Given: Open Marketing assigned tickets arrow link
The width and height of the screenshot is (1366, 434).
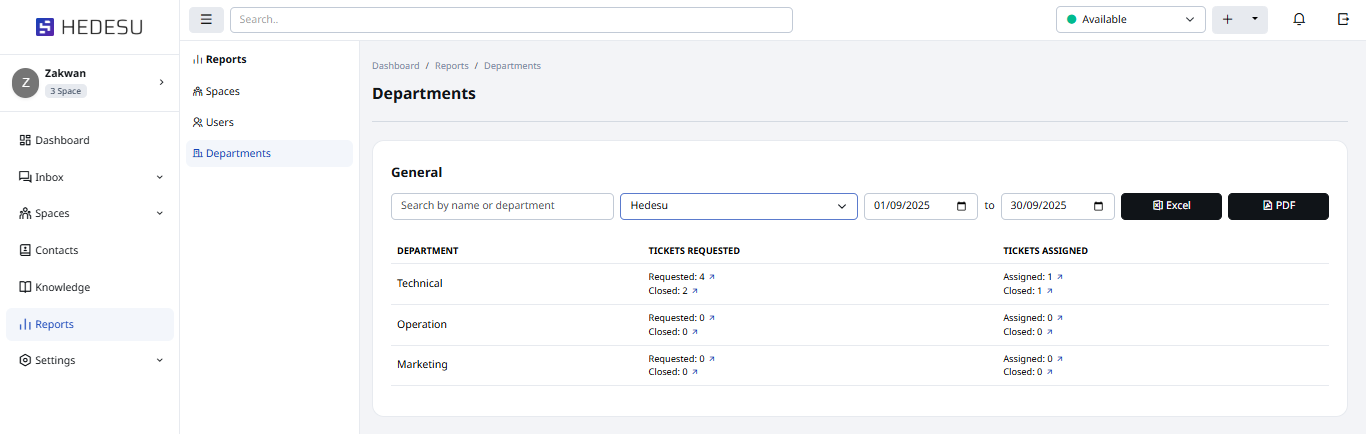Looking at the screenshot, I should (x=1060, y=359).
